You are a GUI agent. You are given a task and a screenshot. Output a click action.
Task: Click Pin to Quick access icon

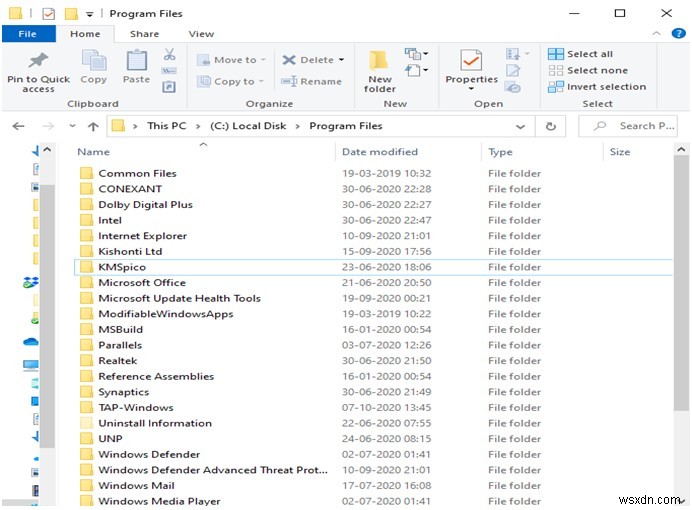click(38, 60)
